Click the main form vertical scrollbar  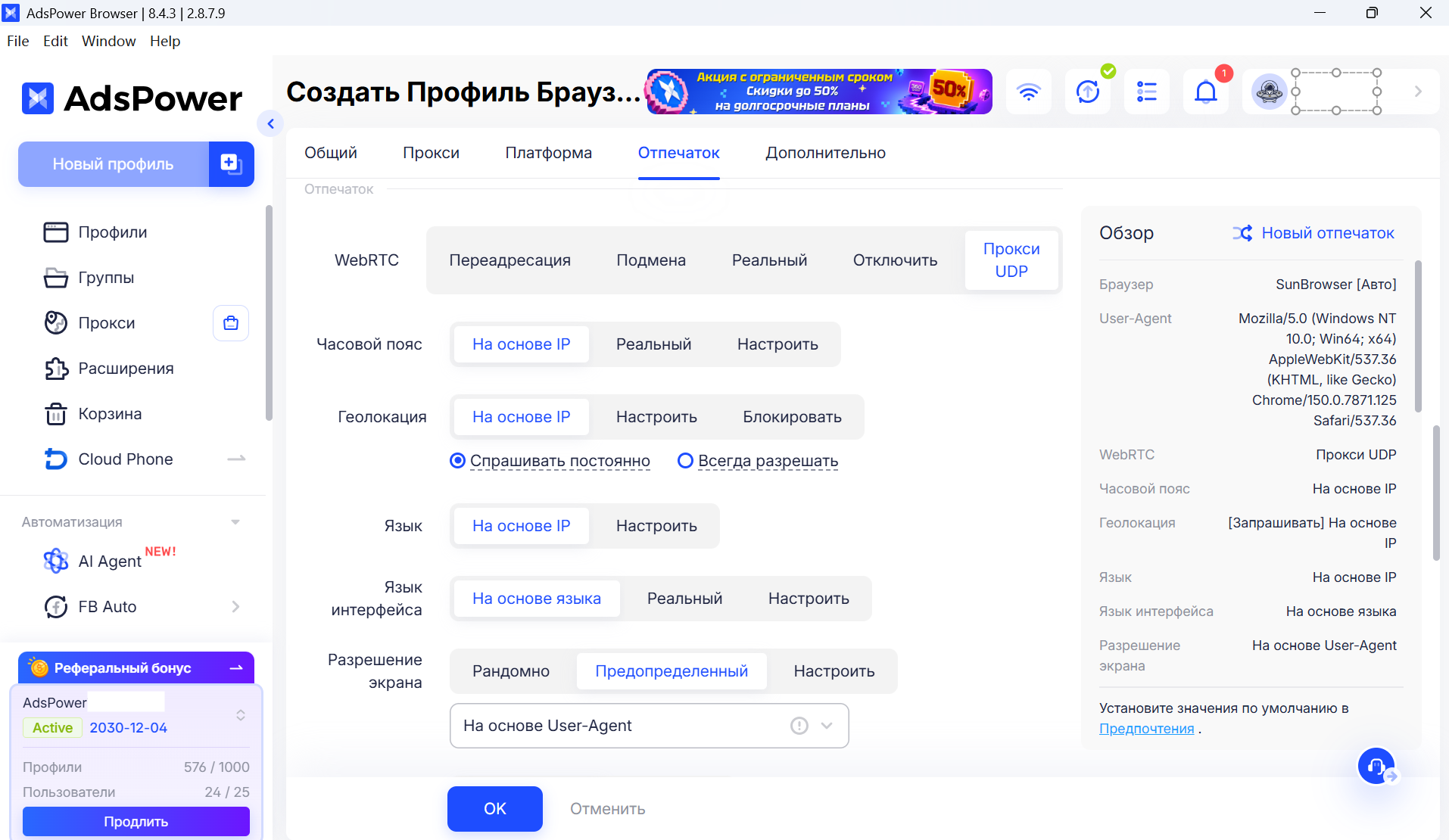pos(1436,493)
